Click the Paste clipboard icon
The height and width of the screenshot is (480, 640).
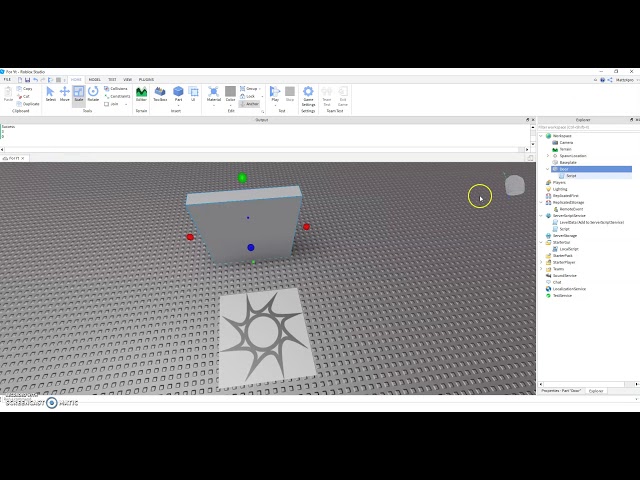(8, 94)
